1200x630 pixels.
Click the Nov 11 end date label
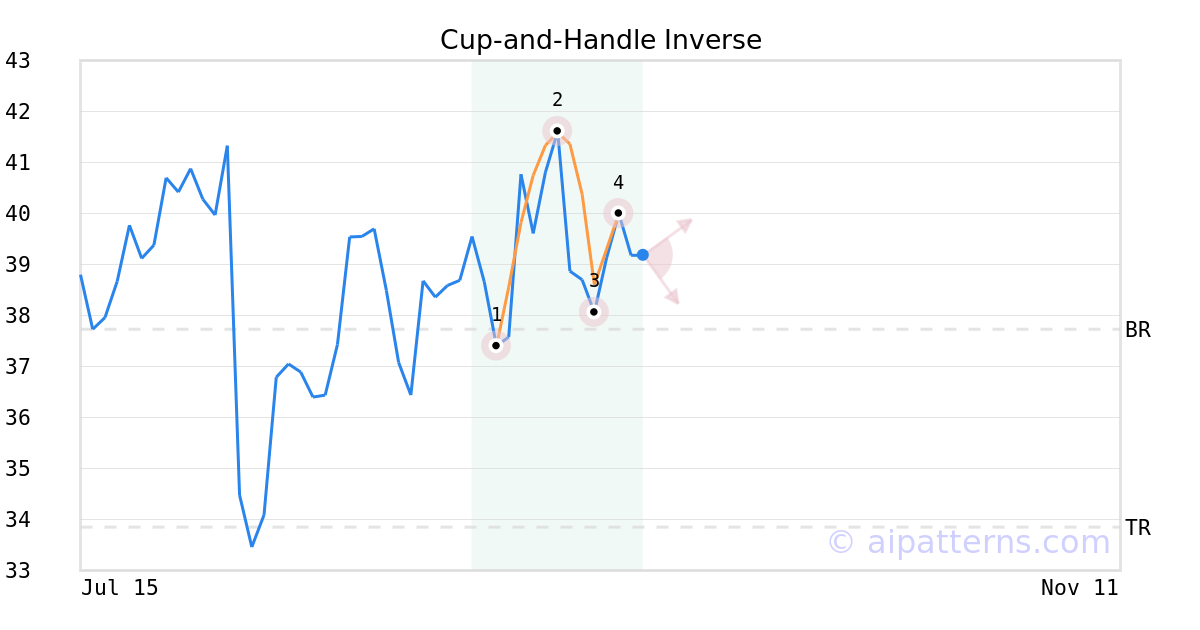(1080, 588)
